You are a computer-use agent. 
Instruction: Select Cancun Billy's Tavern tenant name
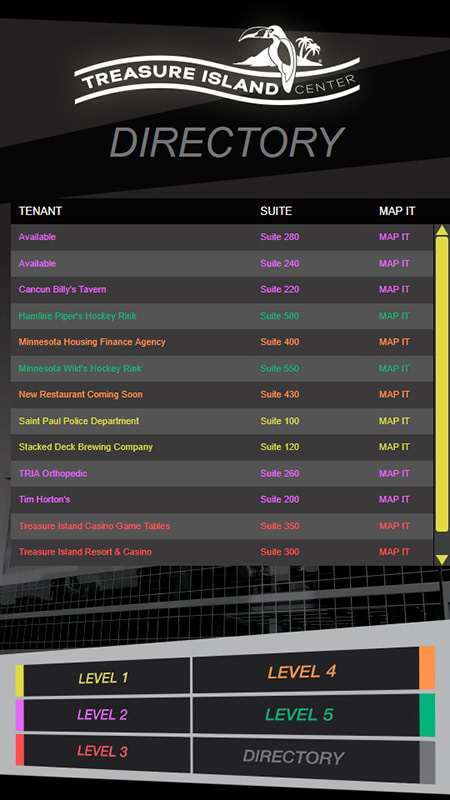click(x=62, y=289)
